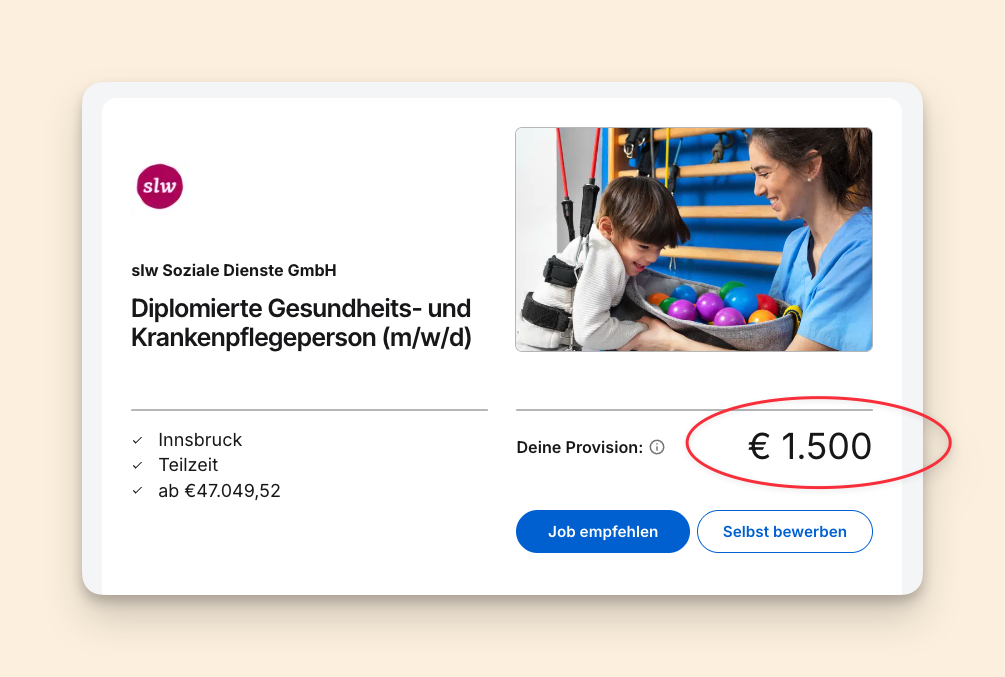Click the Deine Provision label
Viewport: 1005px width, 677px height.
579,447
